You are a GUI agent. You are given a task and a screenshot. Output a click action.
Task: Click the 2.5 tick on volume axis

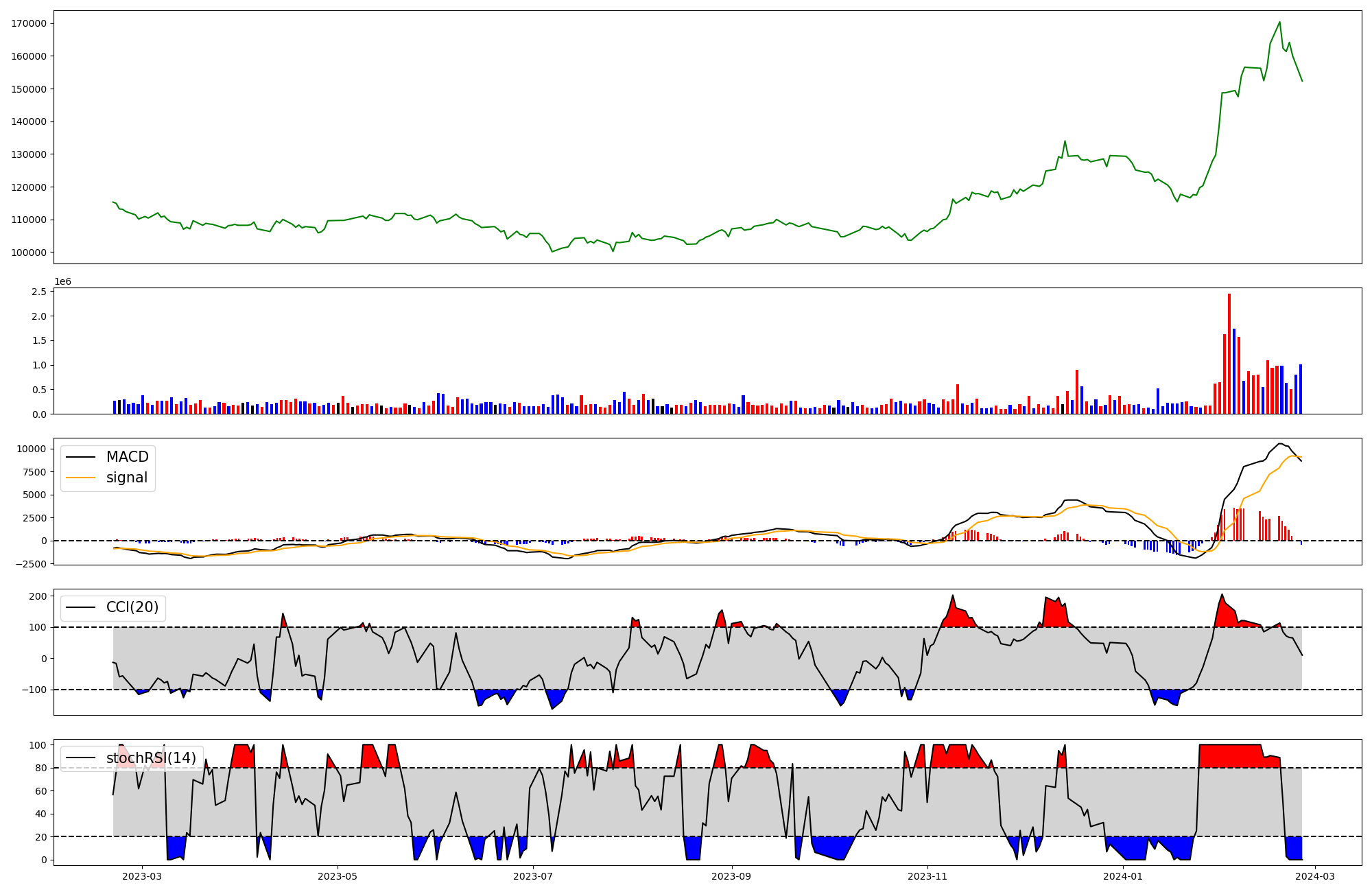coord(40,292)
